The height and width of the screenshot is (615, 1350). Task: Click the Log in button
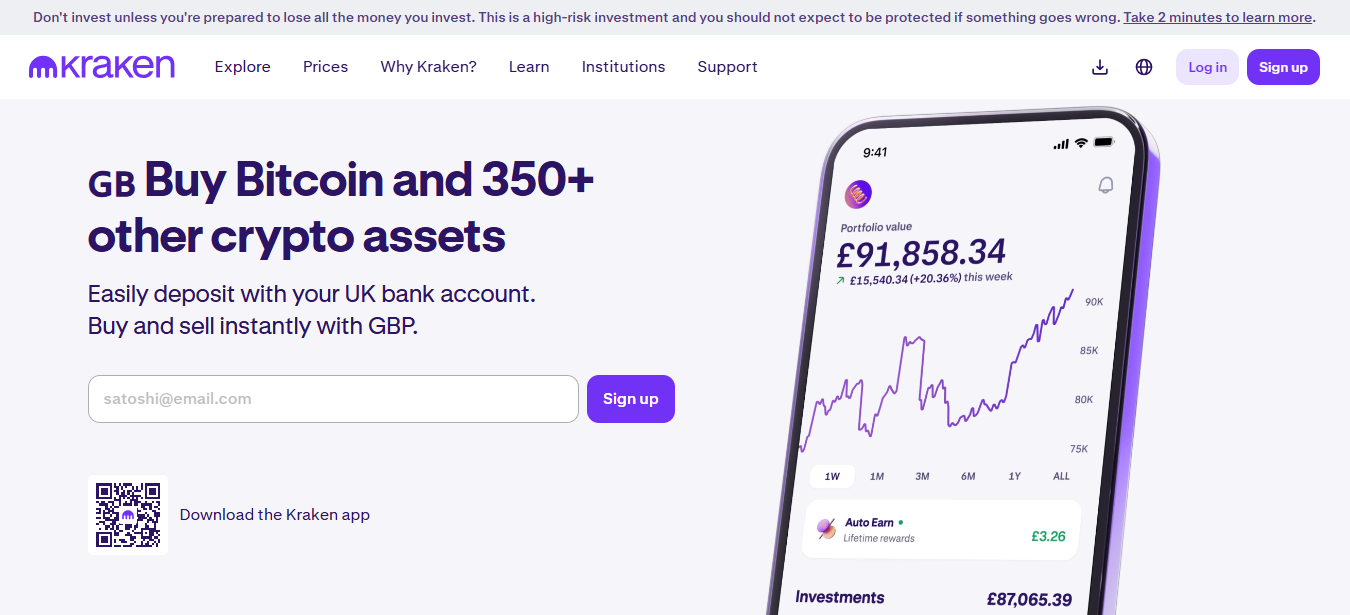(x=1207, y=67)
